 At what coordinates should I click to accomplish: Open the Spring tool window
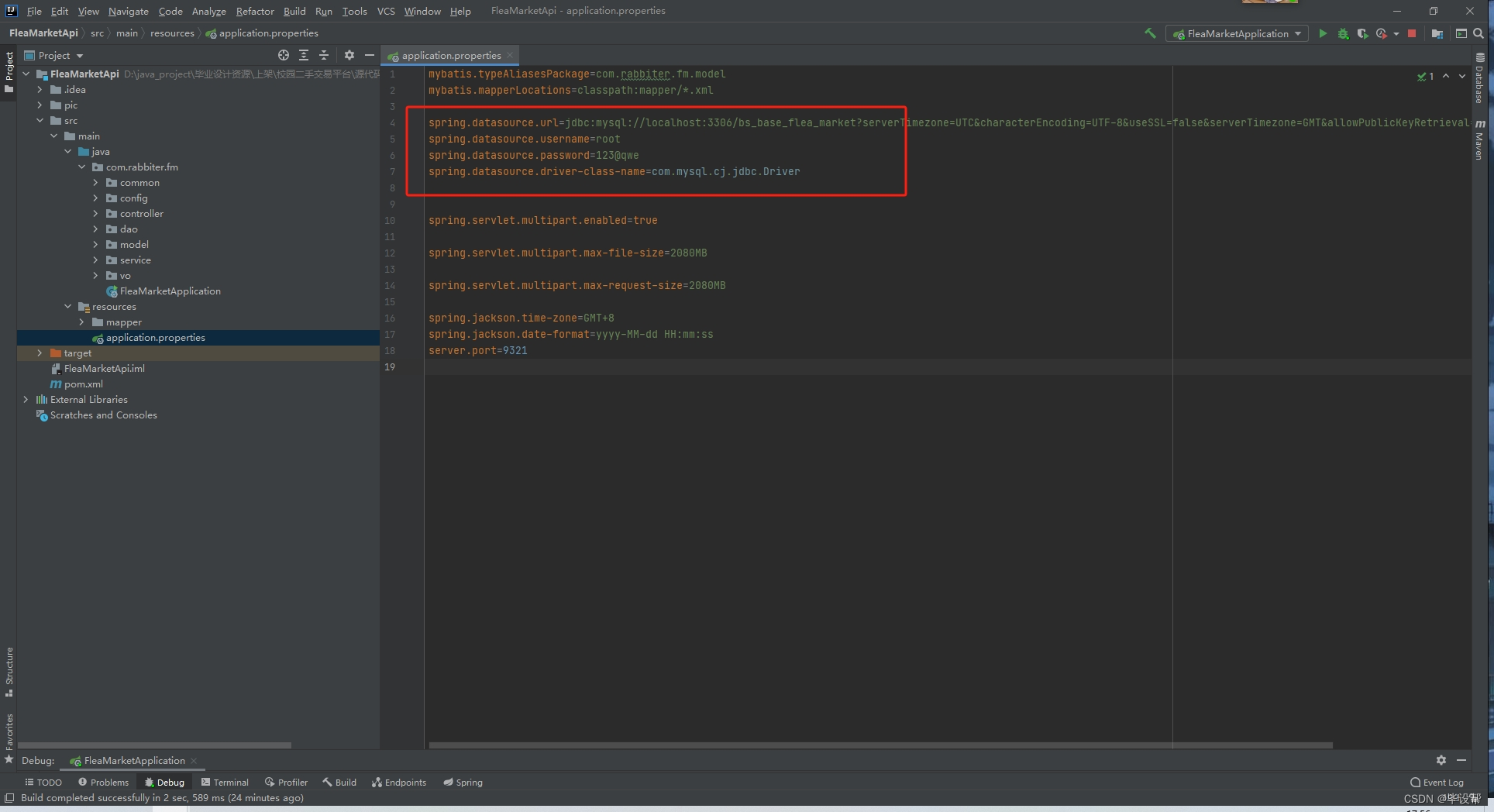point(463,783)
